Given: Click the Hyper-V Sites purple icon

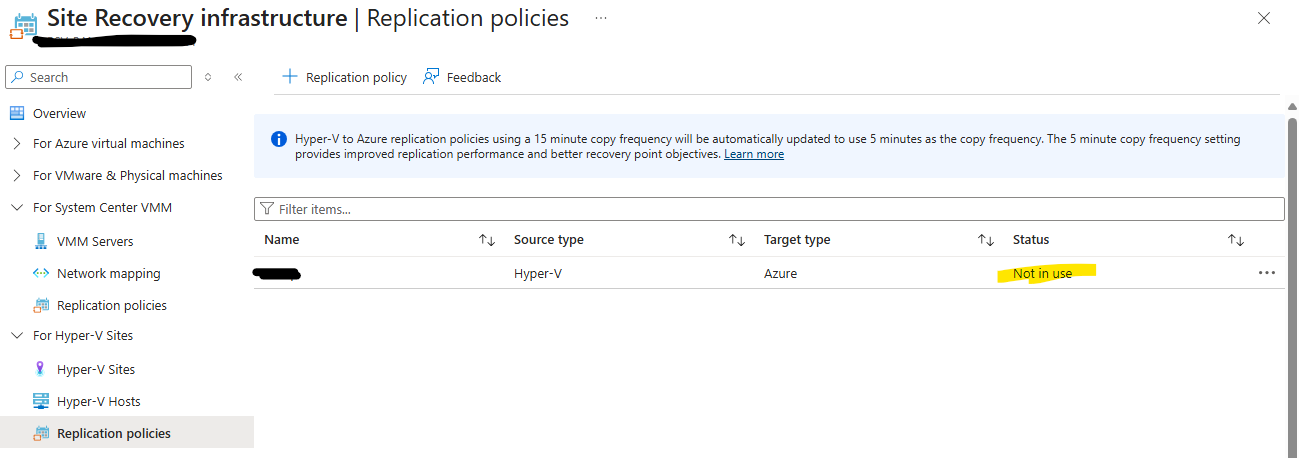Looking at the screenshot, I should pos(41,369).
